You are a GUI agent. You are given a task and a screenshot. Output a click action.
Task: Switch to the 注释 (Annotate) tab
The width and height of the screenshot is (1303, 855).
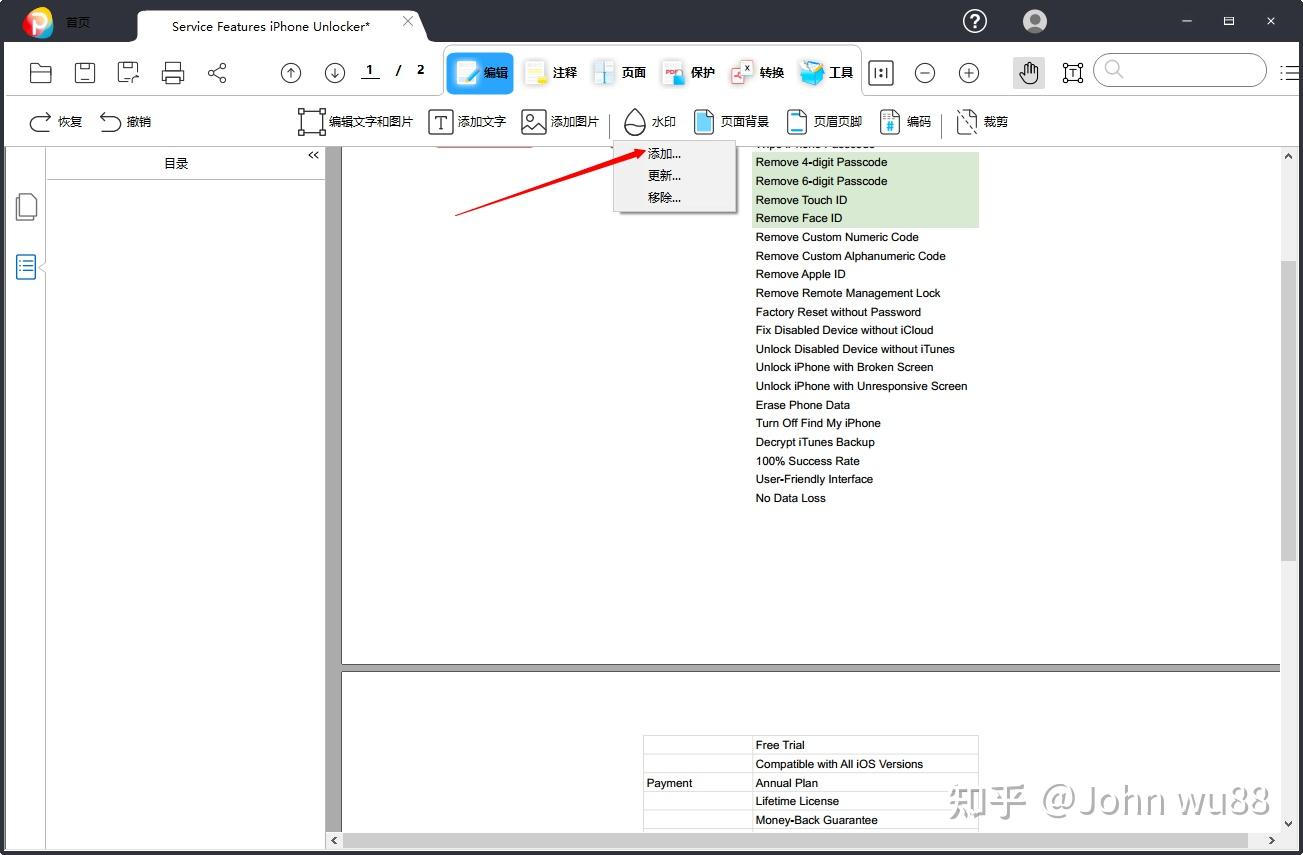click(551, 72)
